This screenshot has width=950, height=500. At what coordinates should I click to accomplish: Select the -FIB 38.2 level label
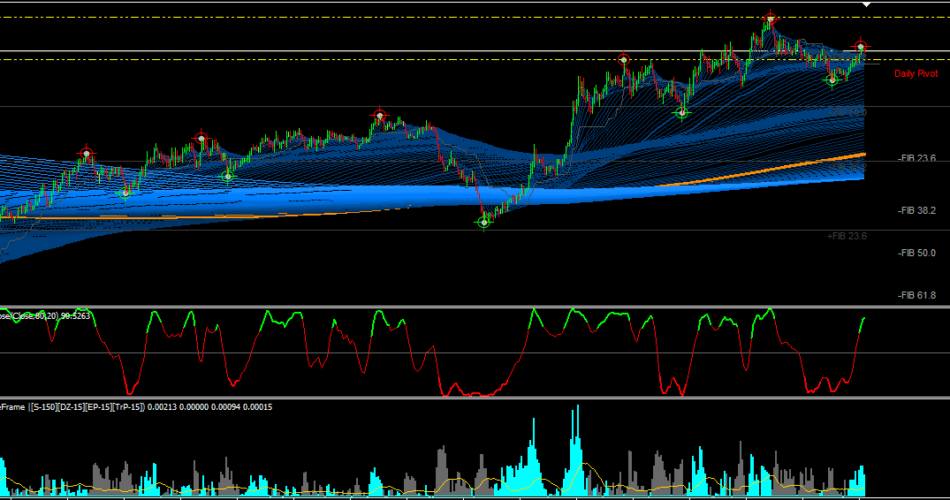916,210
